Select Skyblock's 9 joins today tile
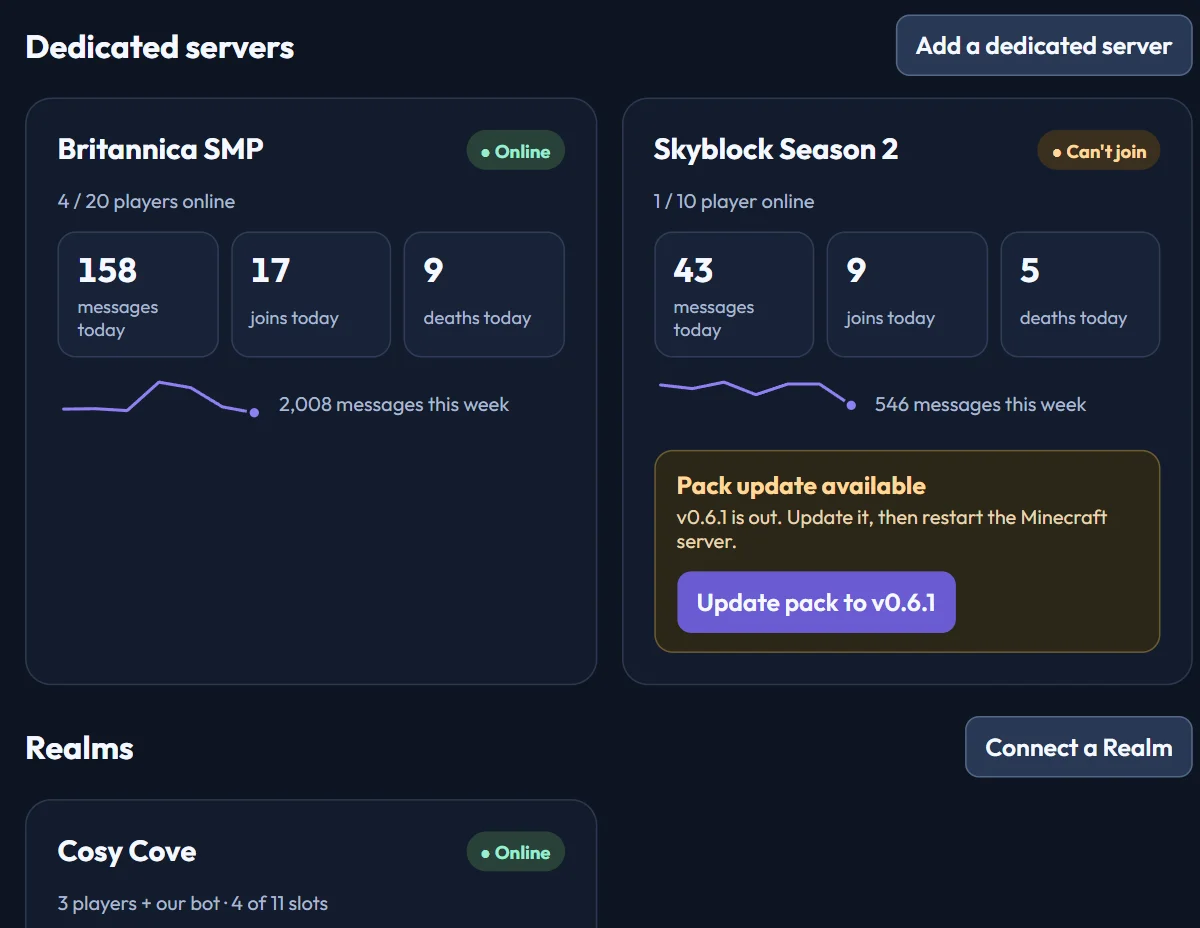 pyautogui.click(x=907, y=294)
